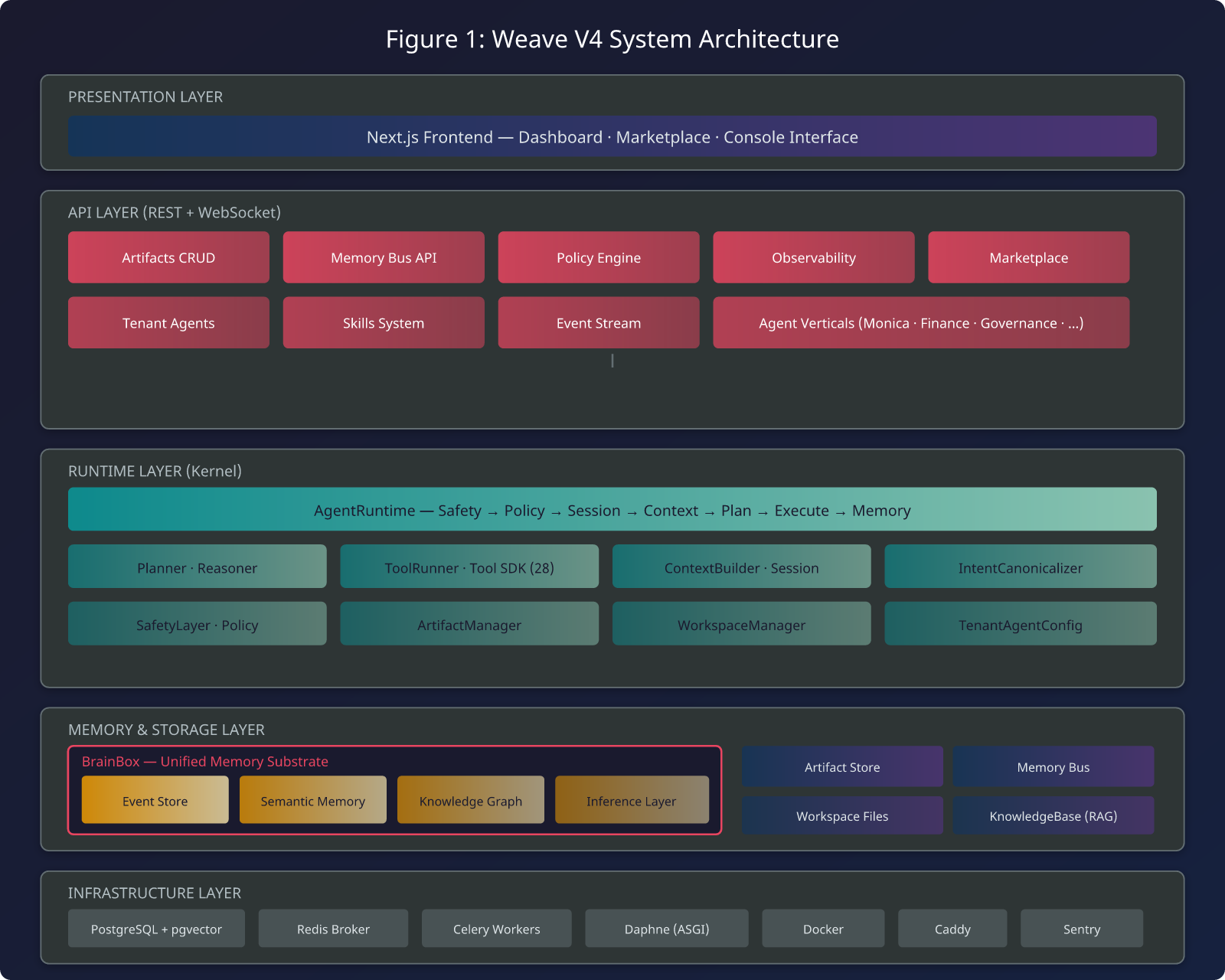
Task: Select the Event Store box
Action: pyautogui.click(x=155, y=800)
